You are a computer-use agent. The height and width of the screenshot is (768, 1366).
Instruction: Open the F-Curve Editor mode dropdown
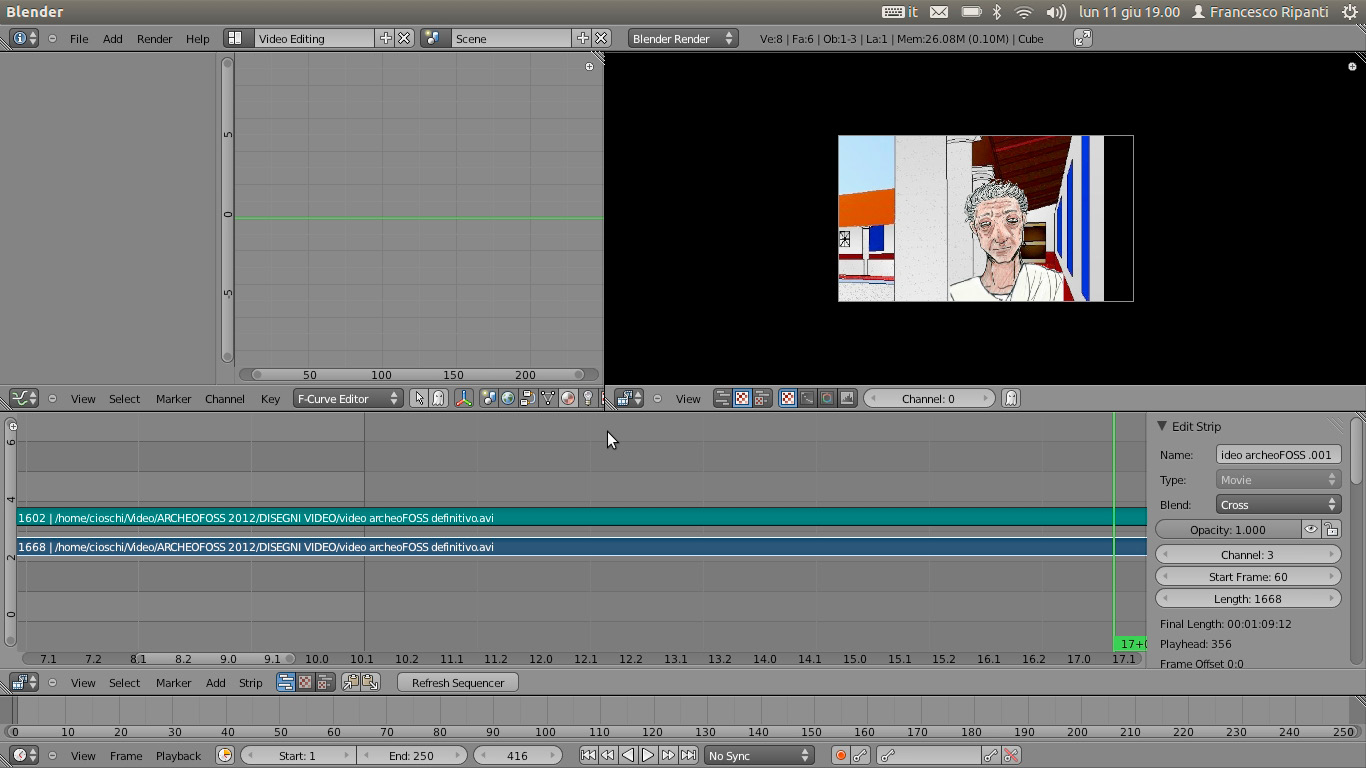point(348,398)
